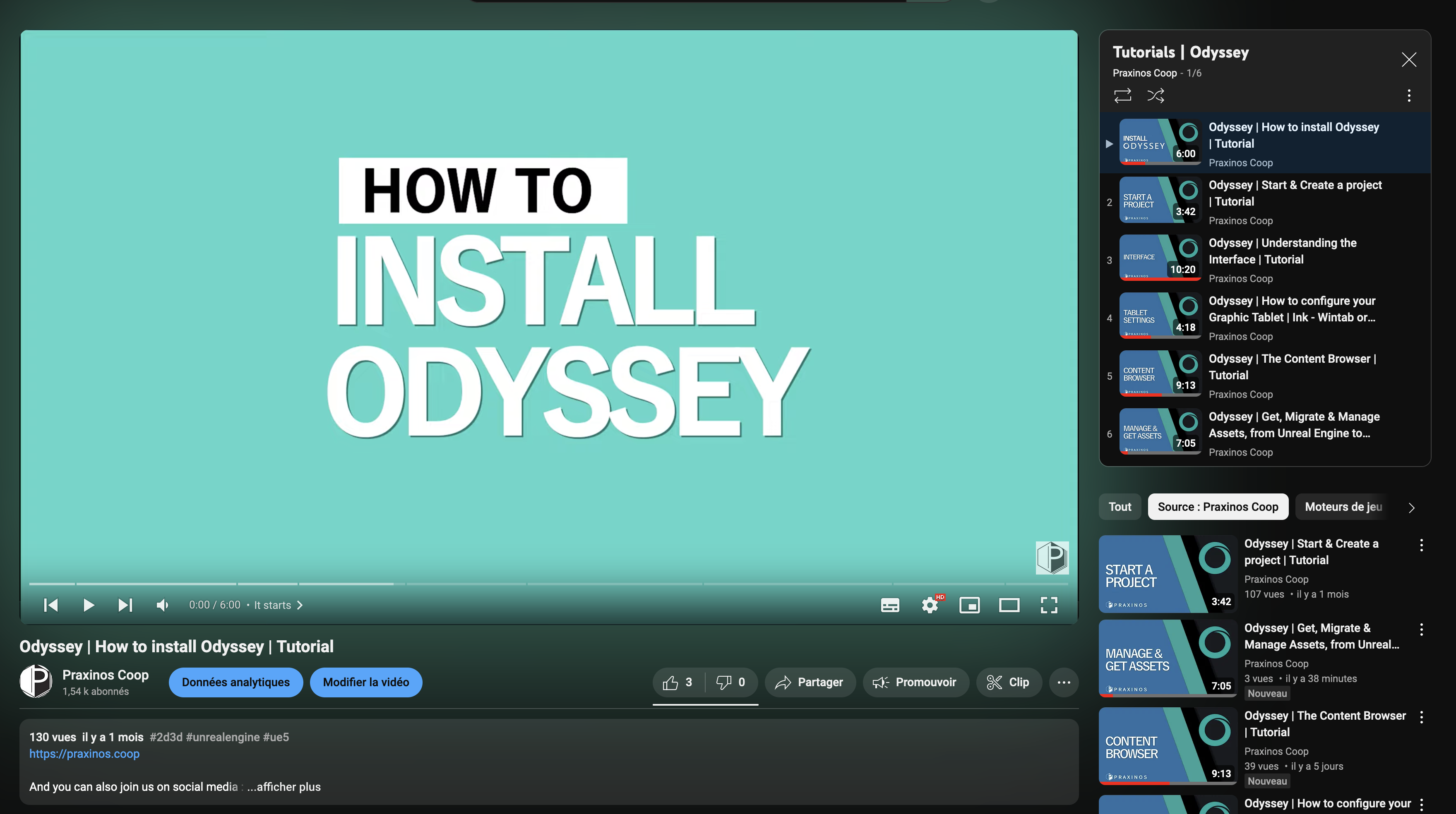Open Praxinos Coop channel name link
Image resolution: width=1456 pixels, height=814 pixels.
click(x=106, y=675)
